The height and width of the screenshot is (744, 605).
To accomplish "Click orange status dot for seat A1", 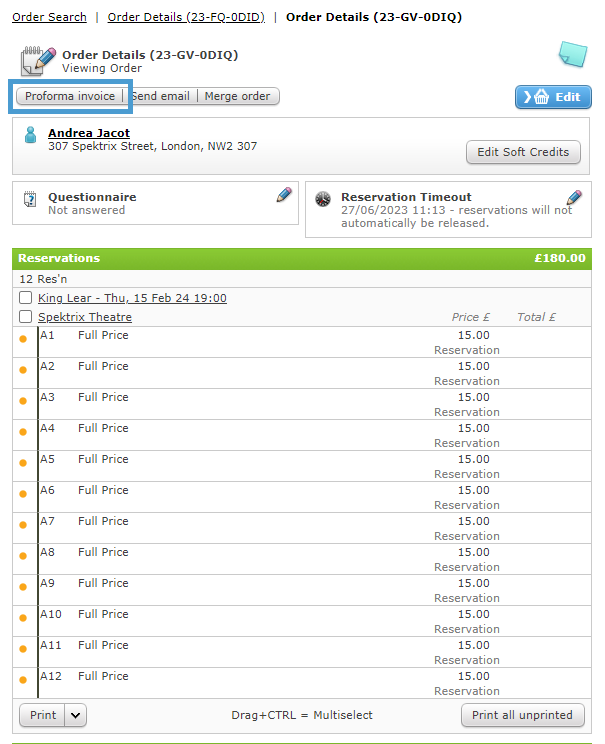I will point(23,339).
